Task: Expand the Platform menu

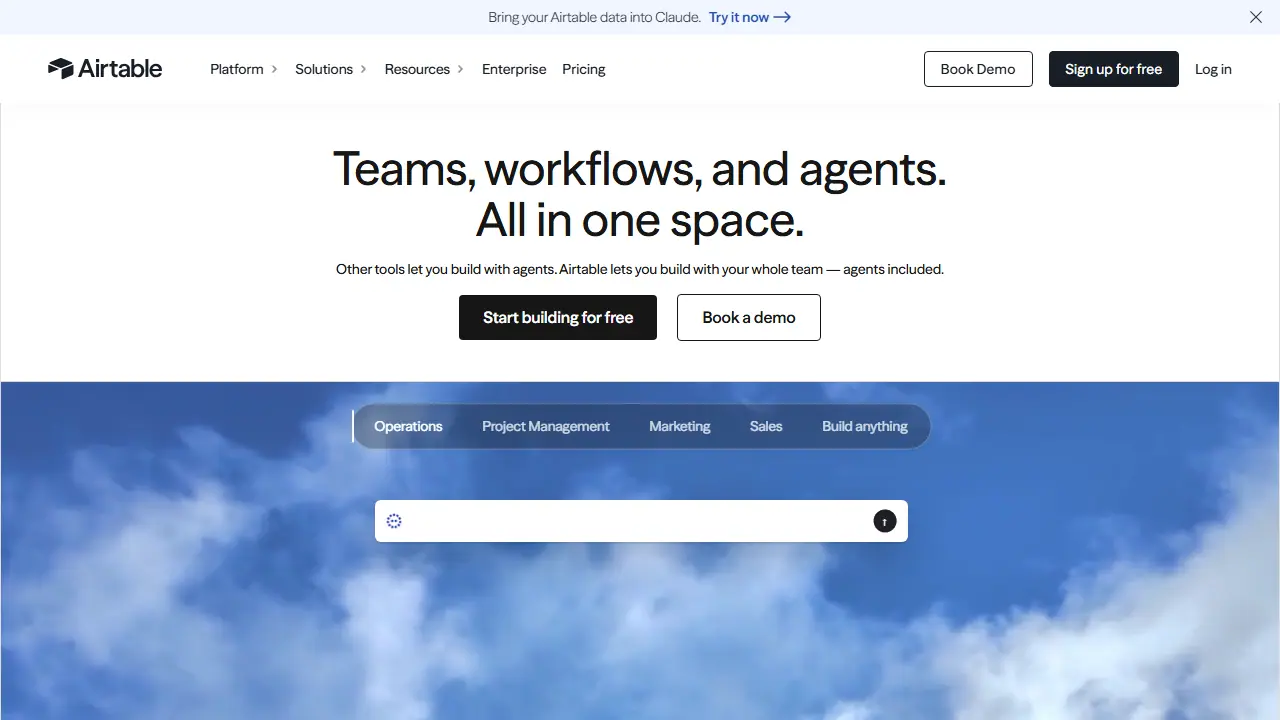Action: (x=244, y=69)
